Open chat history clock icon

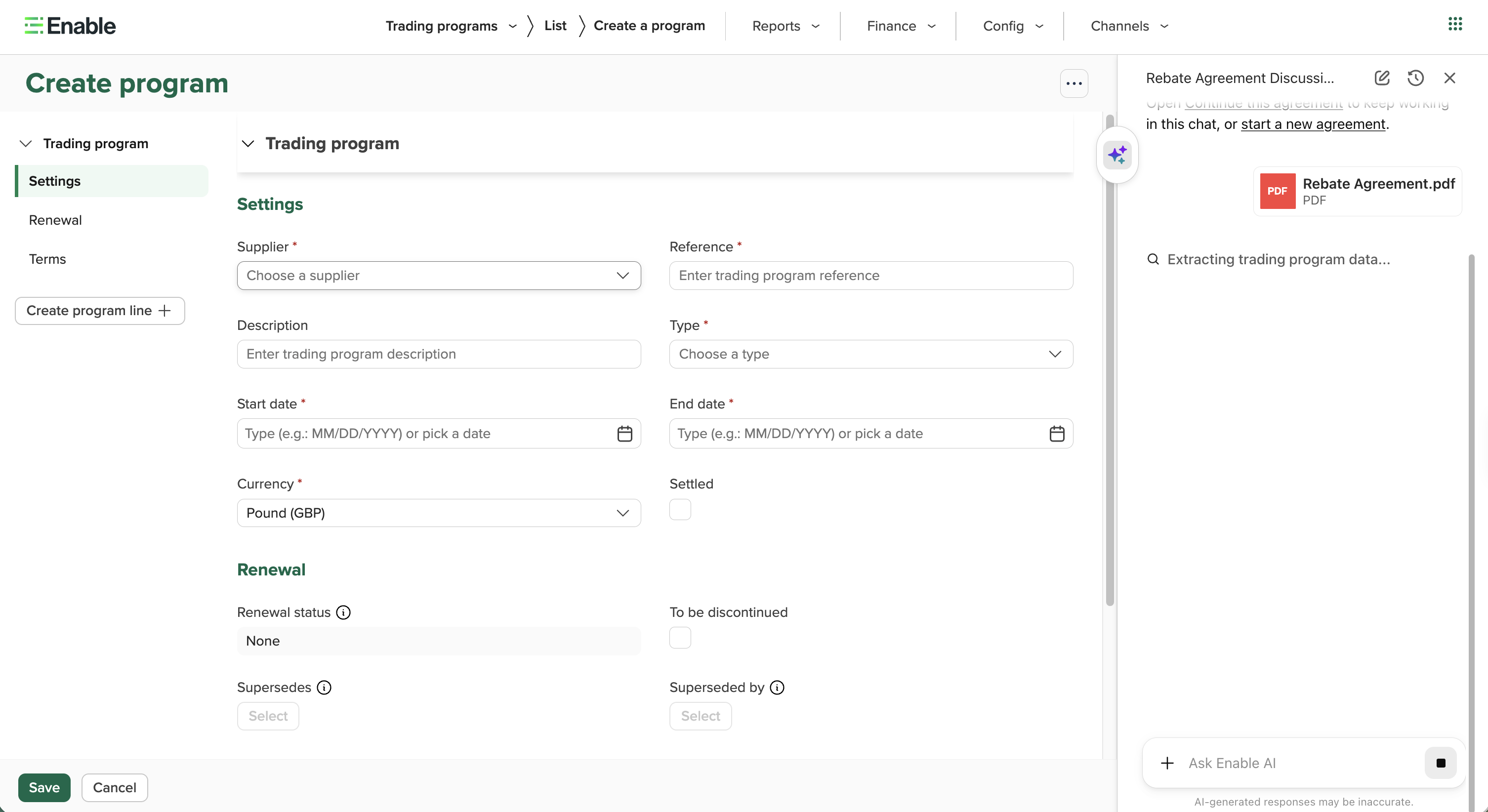[x=1415, y=78]
